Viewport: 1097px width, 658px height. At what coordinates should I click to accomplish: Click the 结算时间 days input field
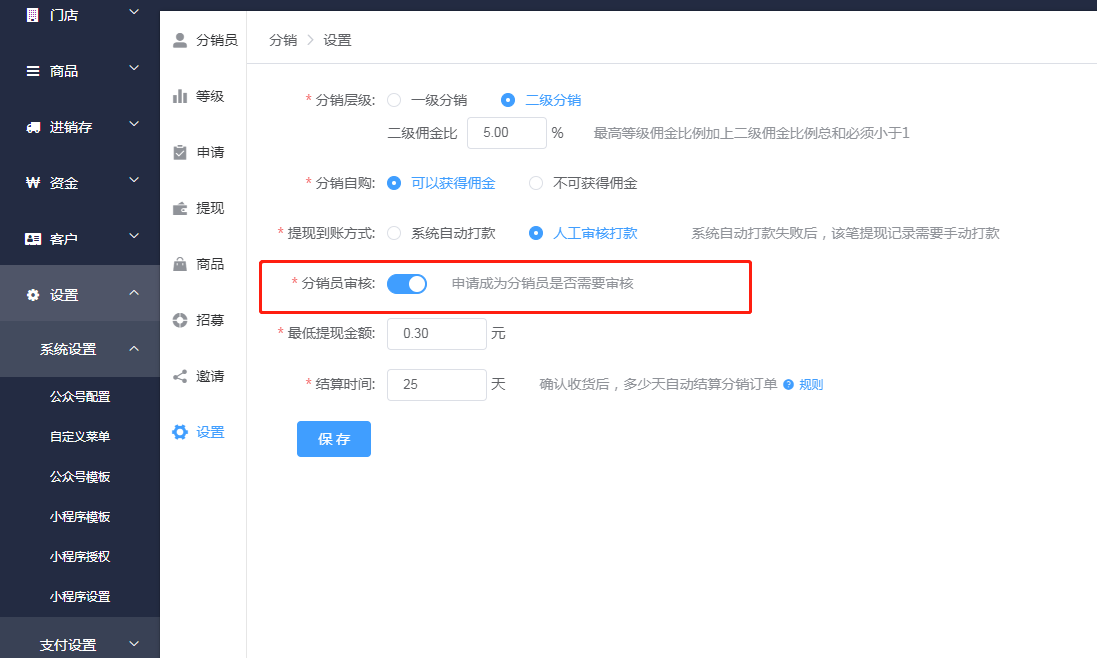(x=437, y=385)
